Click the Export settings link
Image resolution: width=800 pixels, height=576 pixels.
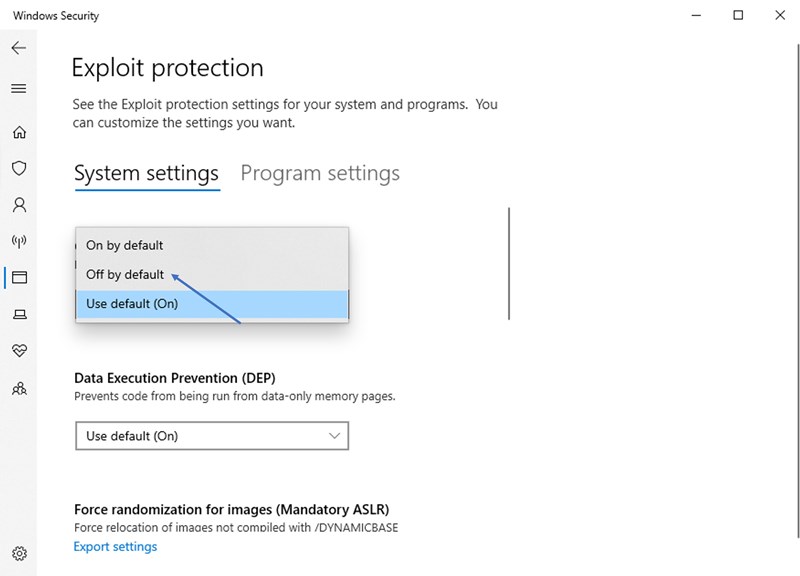coord(115,546)
